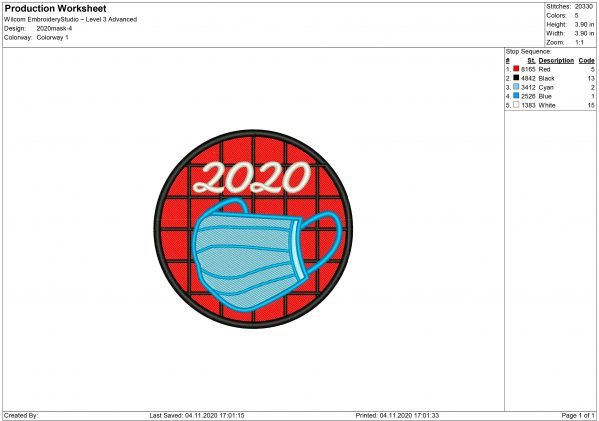The width and height of the screenshot is (599, 421).
Task: Click the 'White' description text
Action: pyautogui.click(x=547, y=105)
